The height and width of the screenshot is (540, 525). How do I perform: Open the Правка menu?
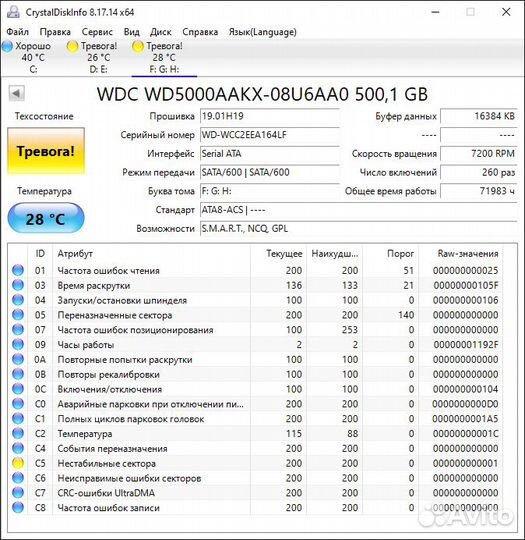(55, 32)
